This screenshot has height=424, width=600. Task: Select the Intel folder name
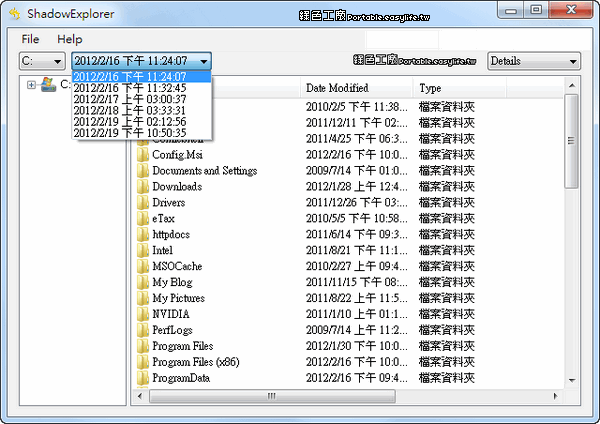tap(163, 250)
